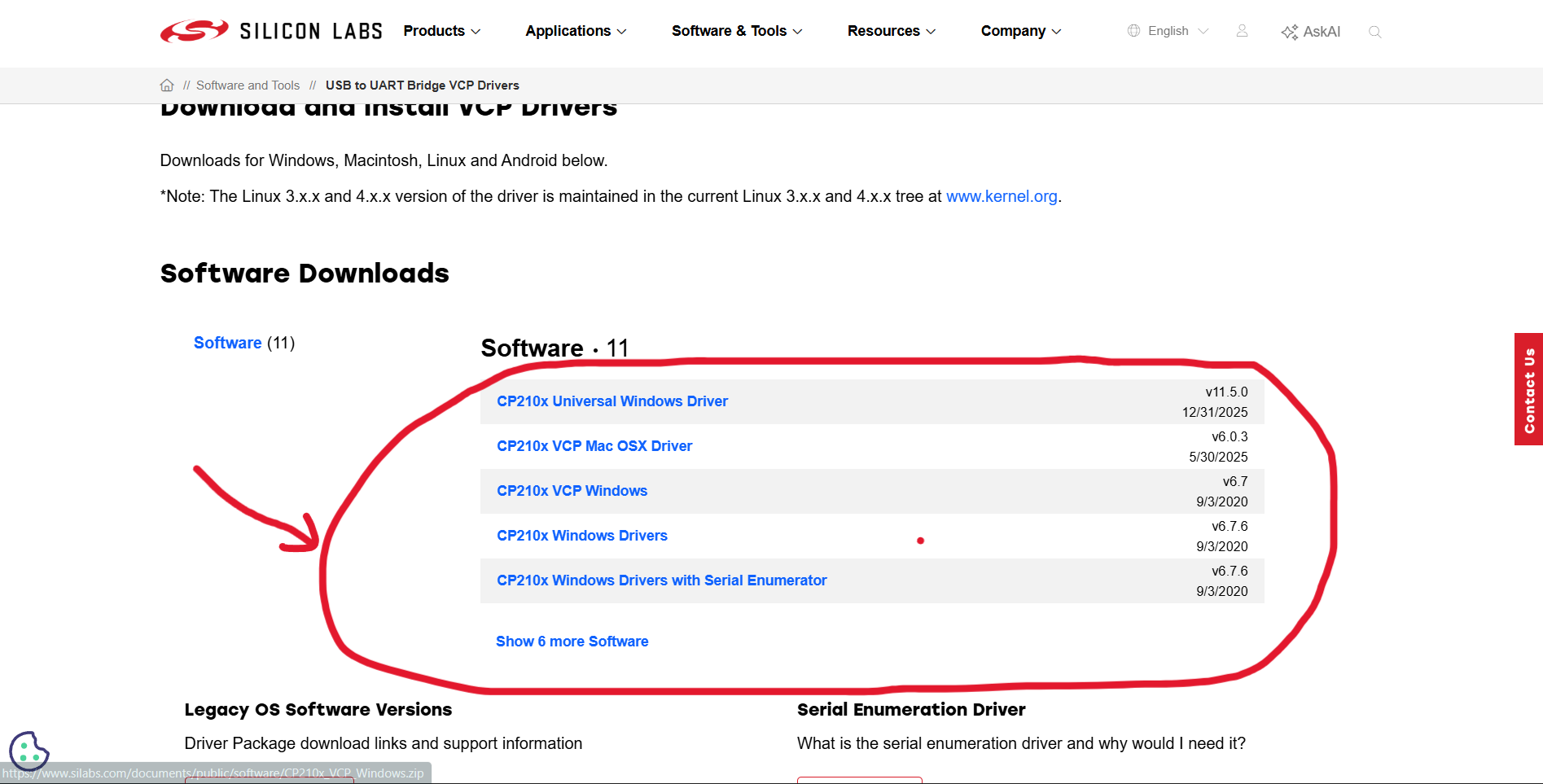Click the Legacy OS Software Versions heading
Image resolution: width=1543 pixels, height=784 pixels.
(x=318, y=710)
